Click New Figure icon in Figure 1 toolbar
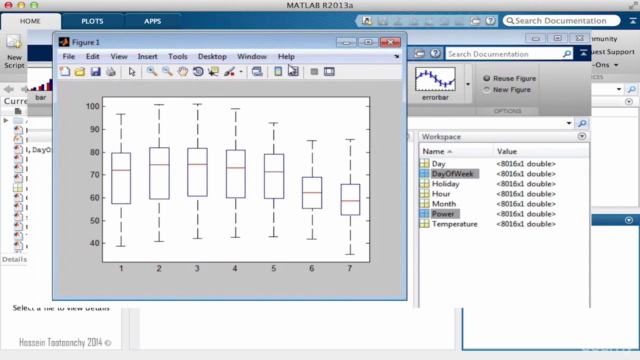The width and height of the screenshot is (640, 360). point(65,72)
